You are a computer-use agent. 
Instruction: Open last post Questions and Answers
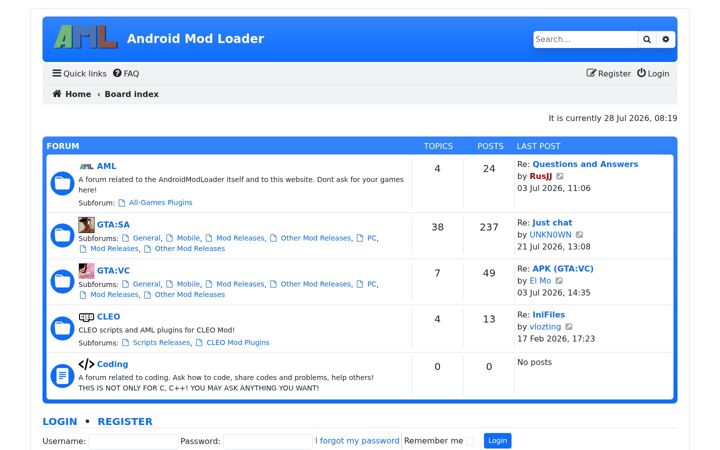[585, 164]
